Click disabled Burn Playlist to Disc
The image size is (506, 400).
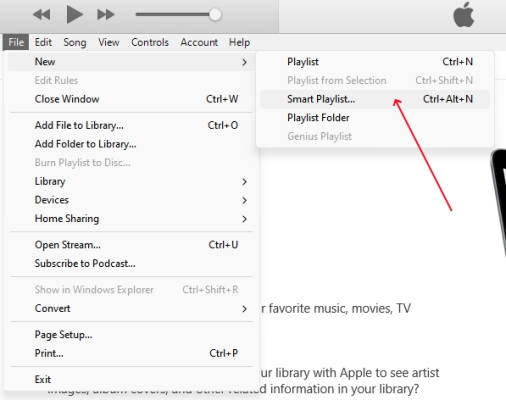coord(131,163)
